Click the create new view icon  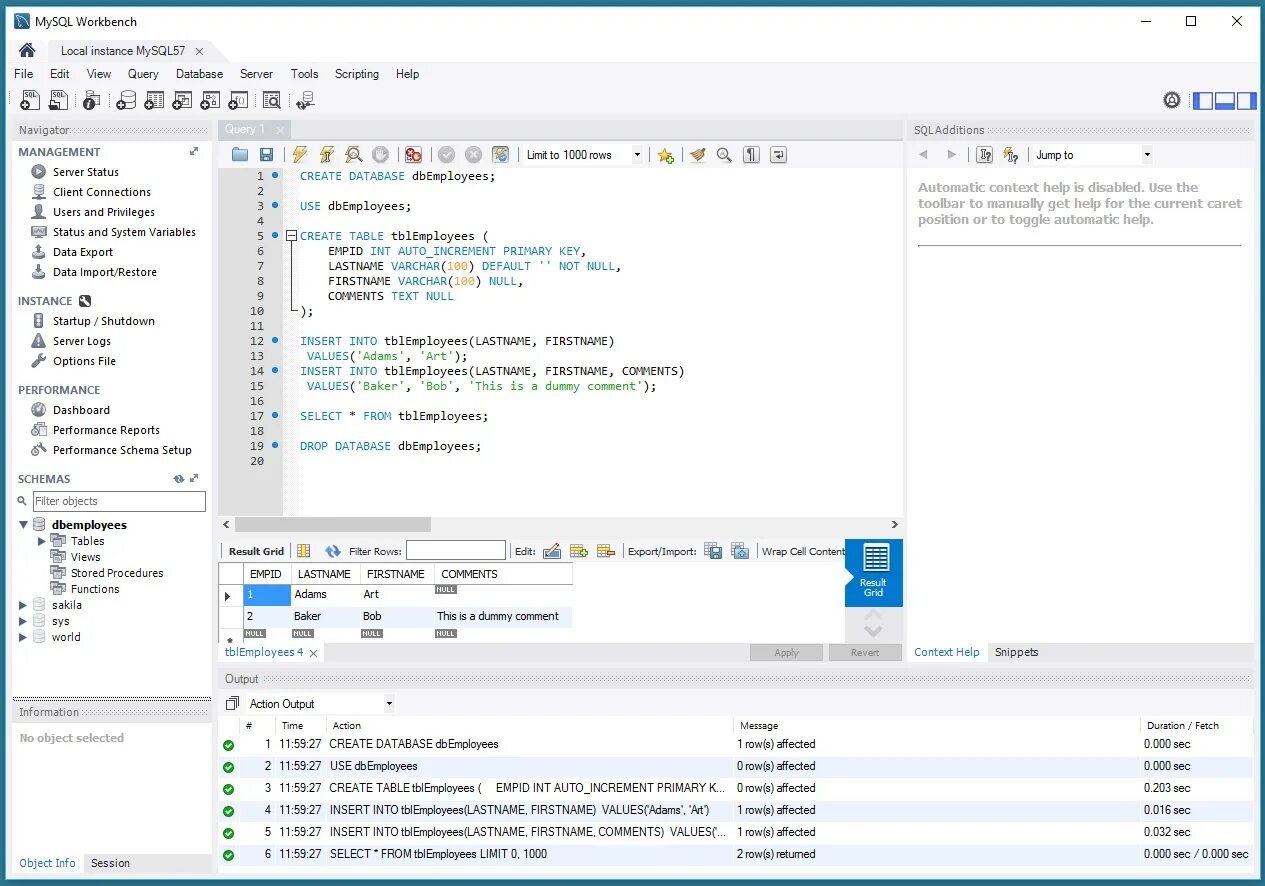(182, 100)
